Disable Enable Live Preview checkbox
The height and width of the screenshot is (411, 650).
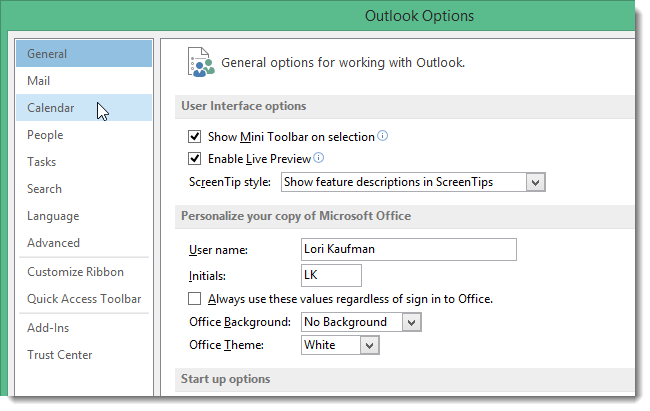tap(194, 158)
